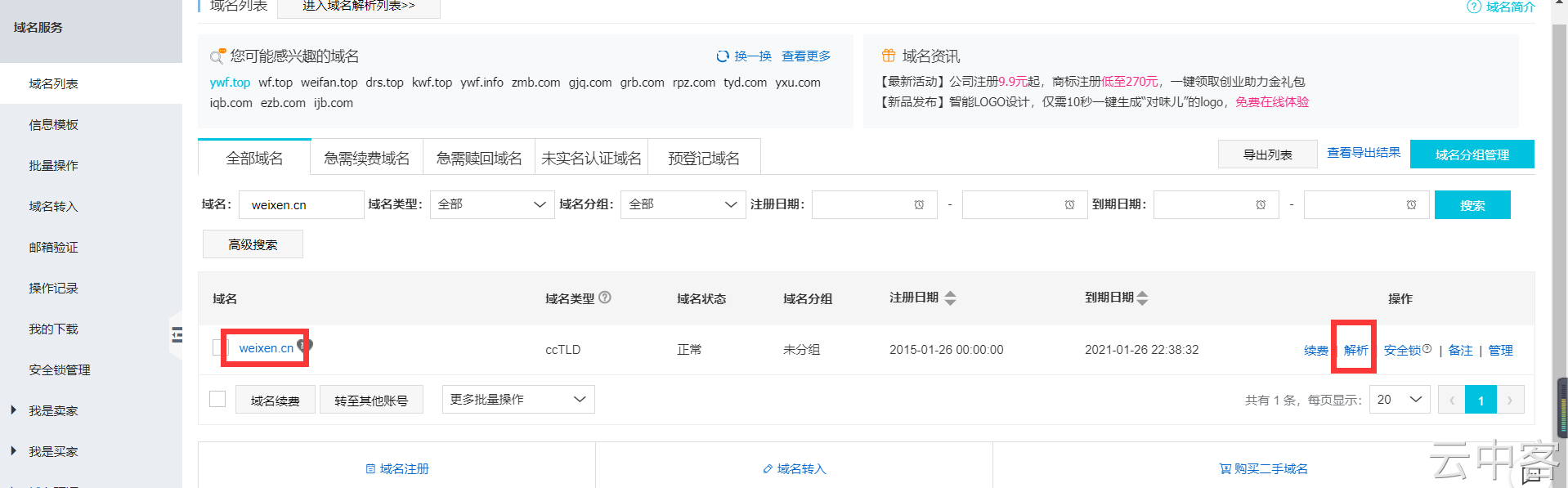The height and width of the screenshot is (488, 1568).
Task: Open the calendar icon in first 注册日期 field
Action: click(x=919, y=205)
